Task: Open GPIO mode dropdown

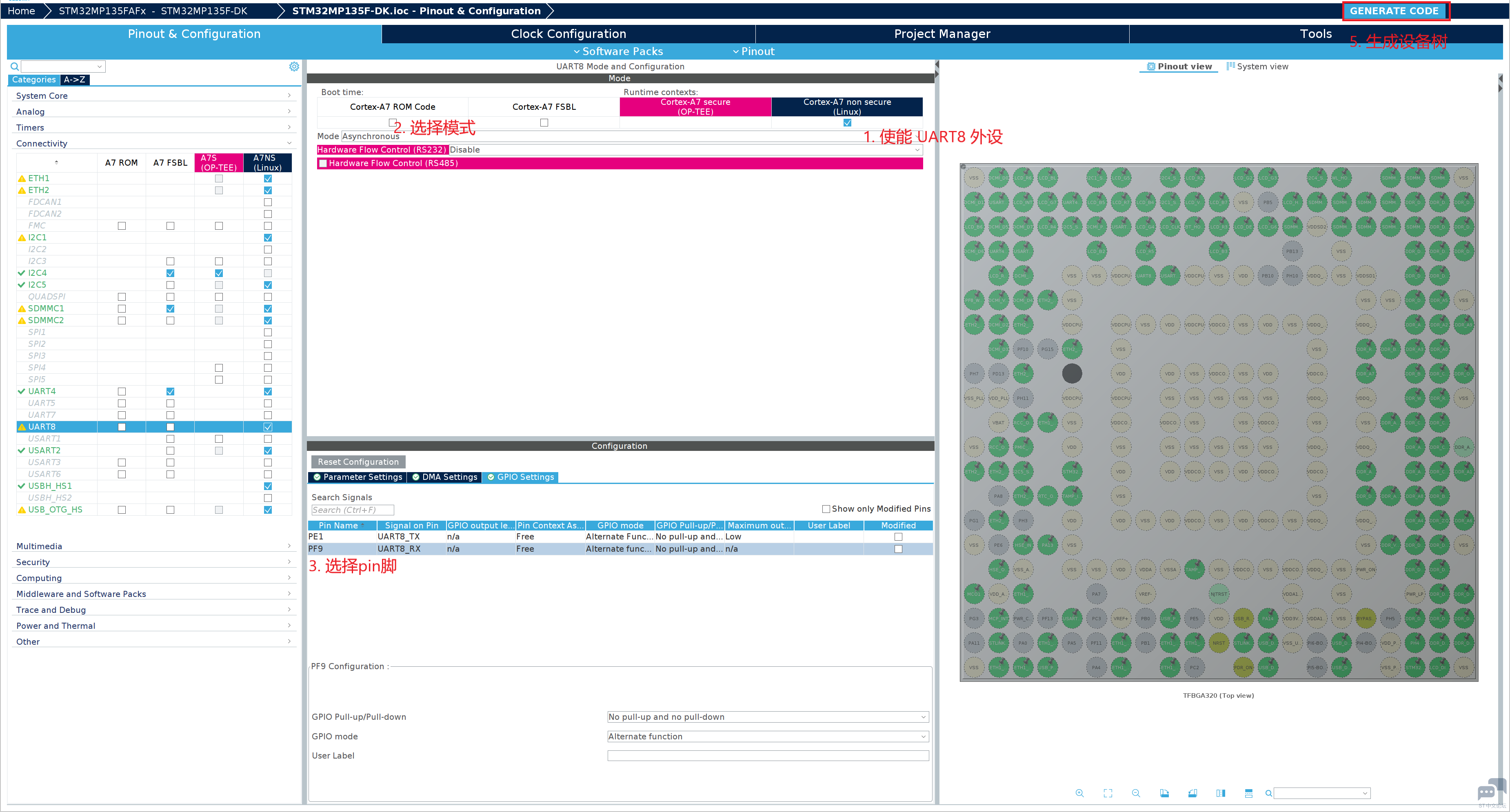Action: point(768,737)
